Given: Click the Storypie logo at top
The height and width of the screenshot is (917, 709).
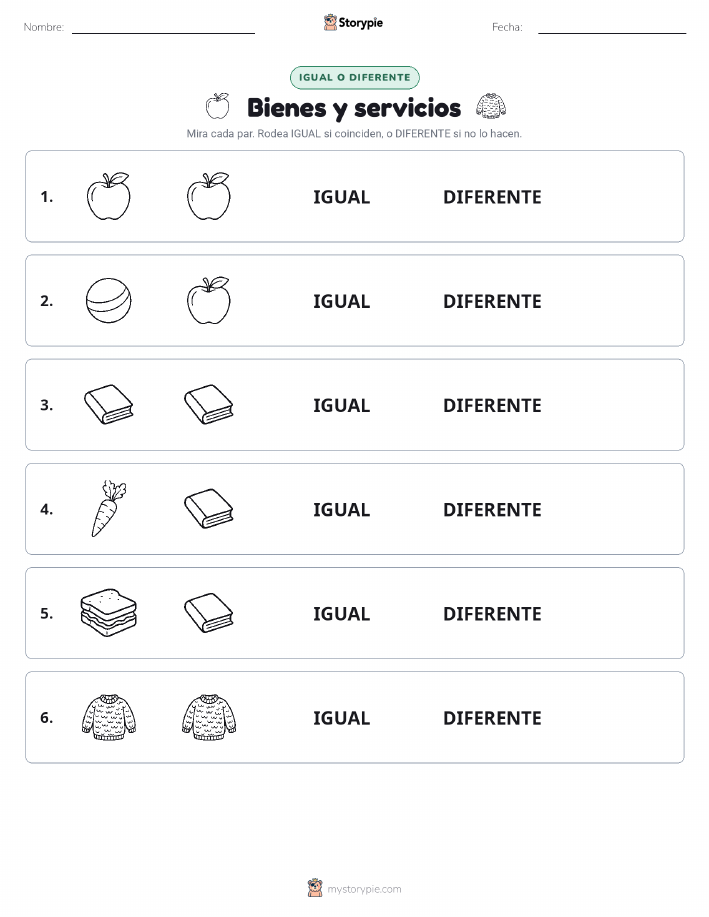Looking at the screenshot, I should pyautogui.click(x=353, y=23).
